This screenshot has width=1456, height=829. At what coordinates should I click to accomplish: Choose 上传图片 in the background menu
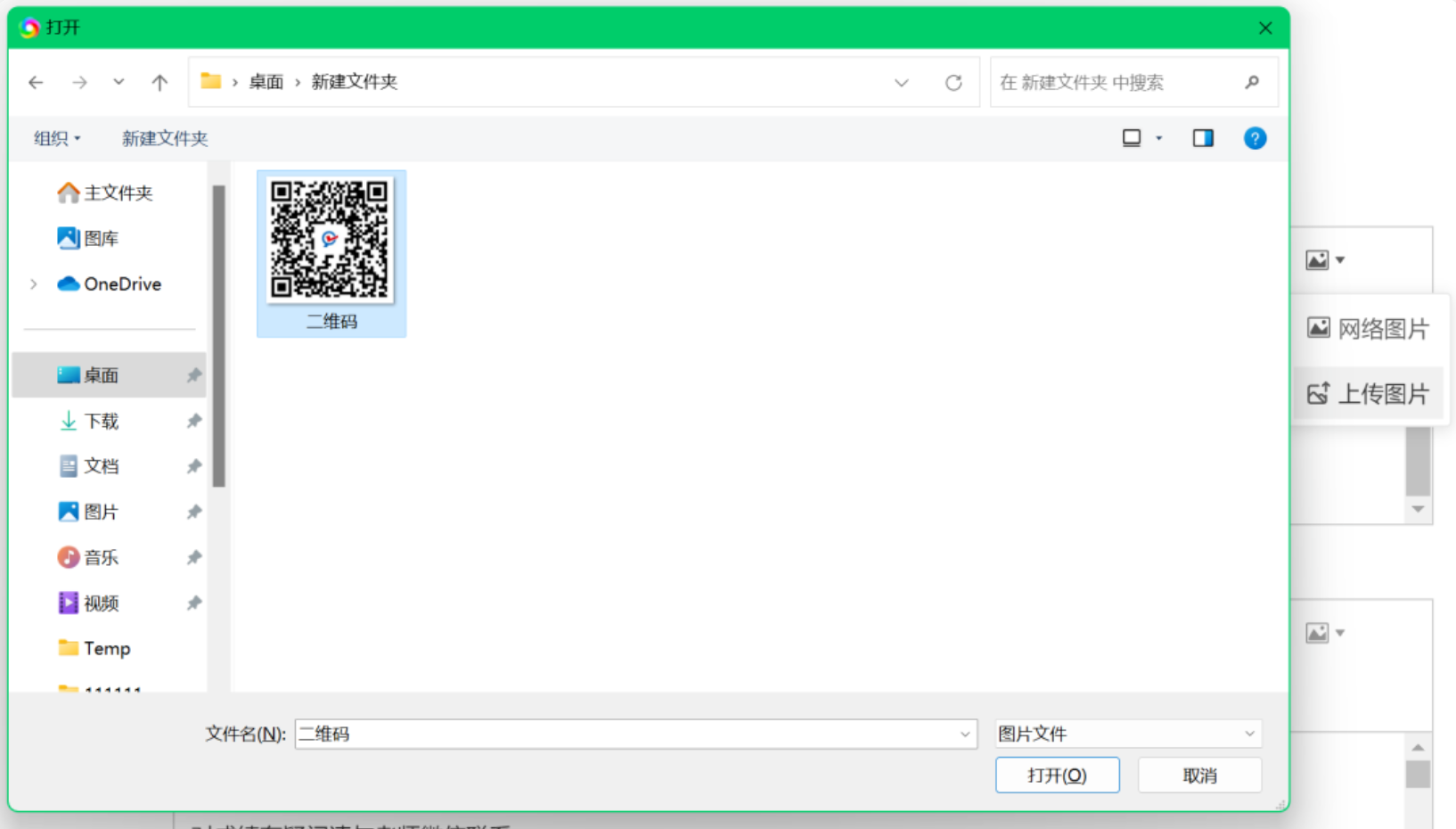(1369, 393)
